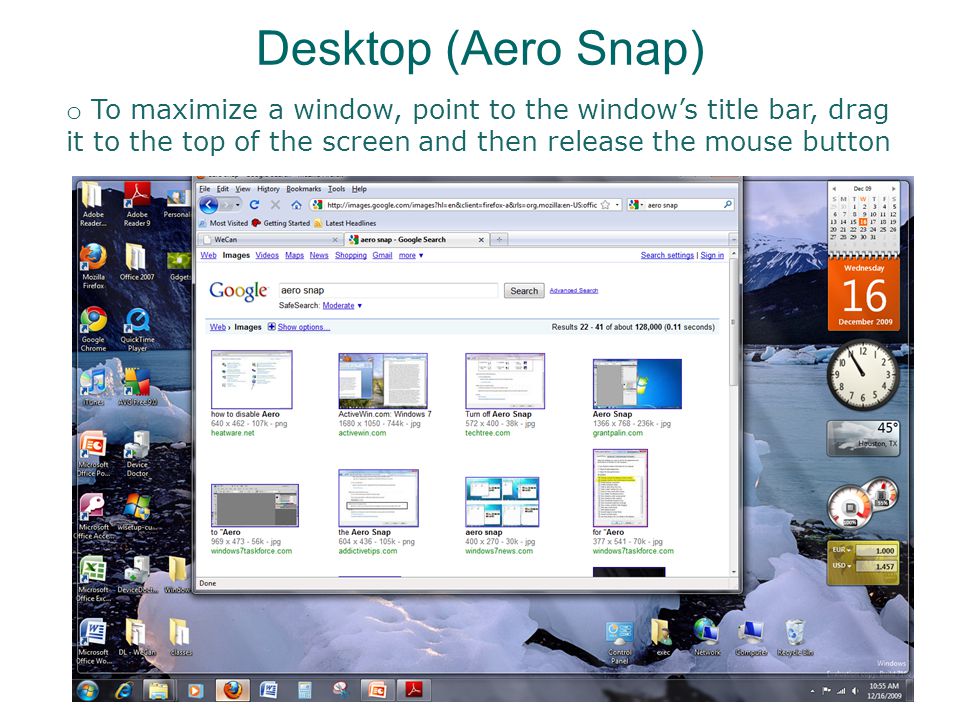
Task: Open Adobe Reader taskbar icon
Action: pos(414,691)
